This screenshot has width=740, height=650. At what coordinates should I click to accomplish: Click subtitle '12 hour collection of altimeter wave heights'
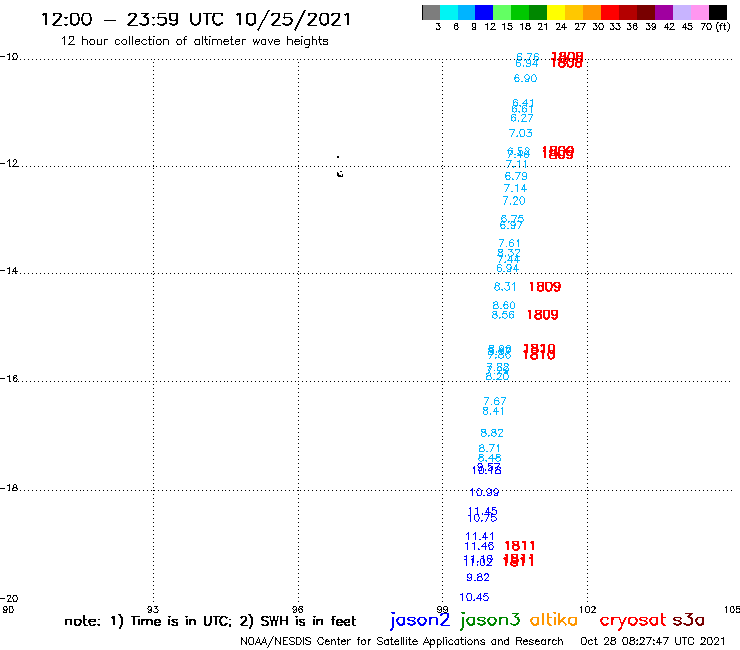click(x=194, y=41)
